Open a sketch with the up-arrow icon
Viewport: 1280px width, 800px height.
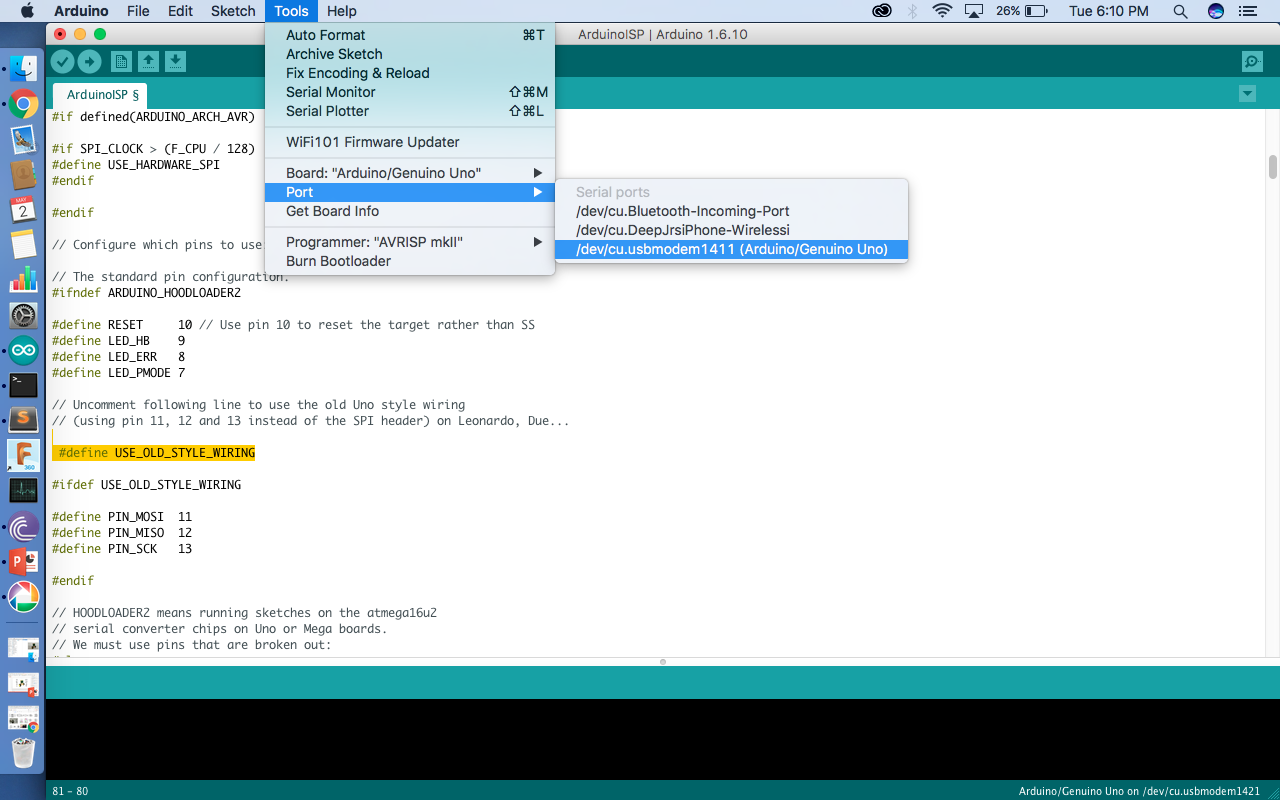tap(148, 62)
